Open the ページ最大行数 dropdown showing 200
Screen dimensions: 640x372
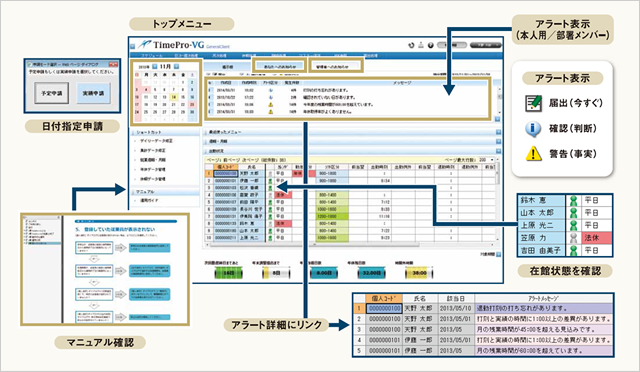[487, 160]
